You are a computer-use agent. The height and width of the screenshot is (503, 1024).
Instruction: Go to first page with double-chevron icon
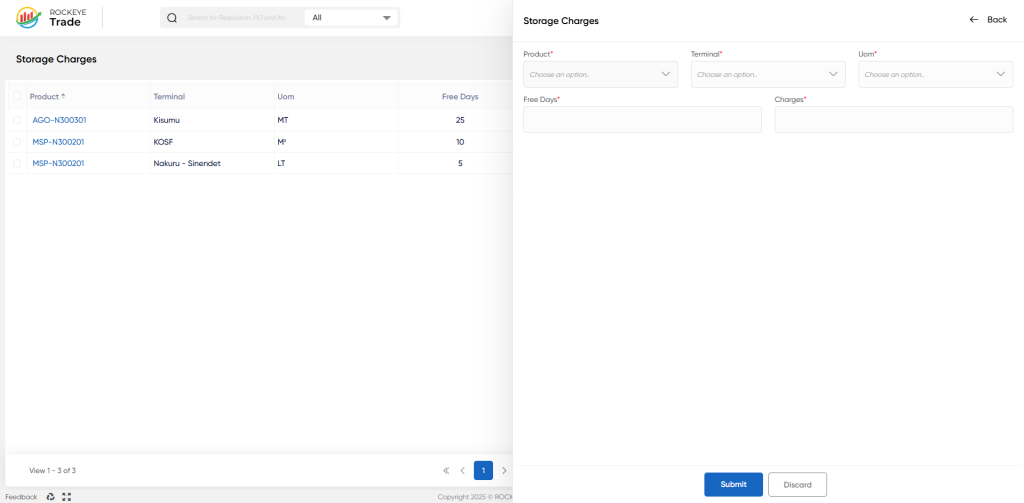[446, 470]
